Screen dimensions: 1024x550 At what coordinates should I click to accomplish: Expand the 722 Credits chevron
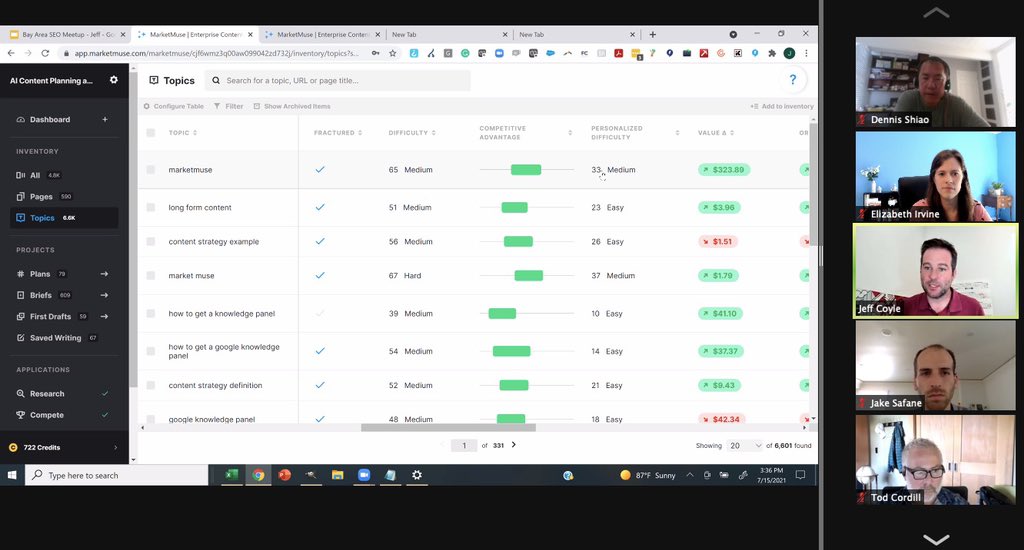(116, 447)
